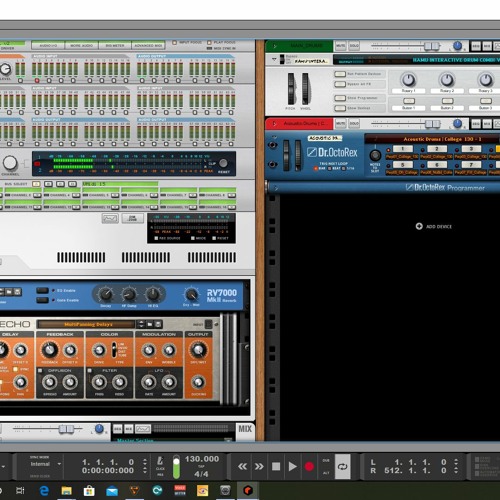Click the transport Stop button

pyautogui.click(x=276, y=466)
